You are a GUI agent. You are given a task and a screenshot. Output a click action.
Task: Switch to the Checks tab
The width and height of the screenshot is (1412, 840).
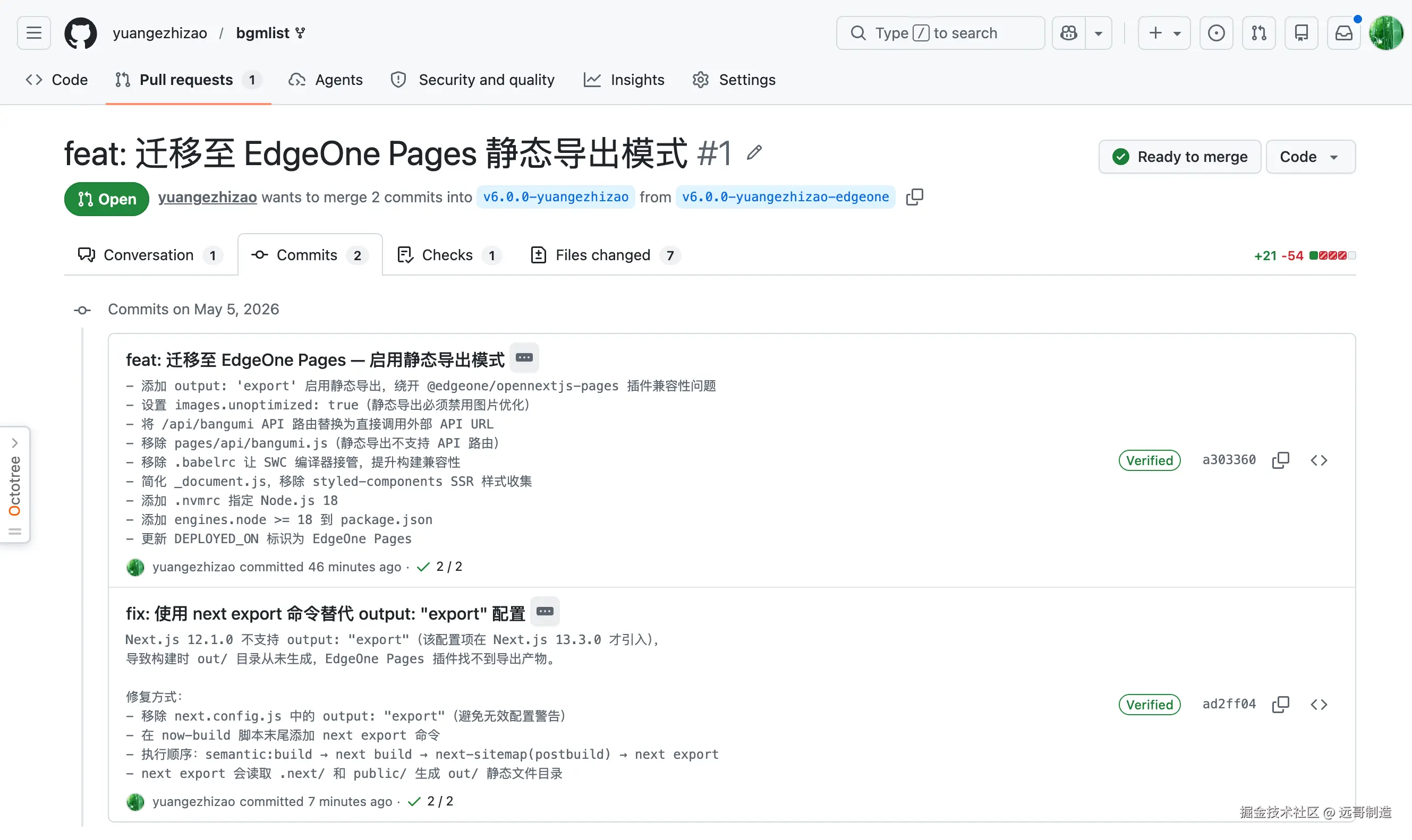point(449,255)
